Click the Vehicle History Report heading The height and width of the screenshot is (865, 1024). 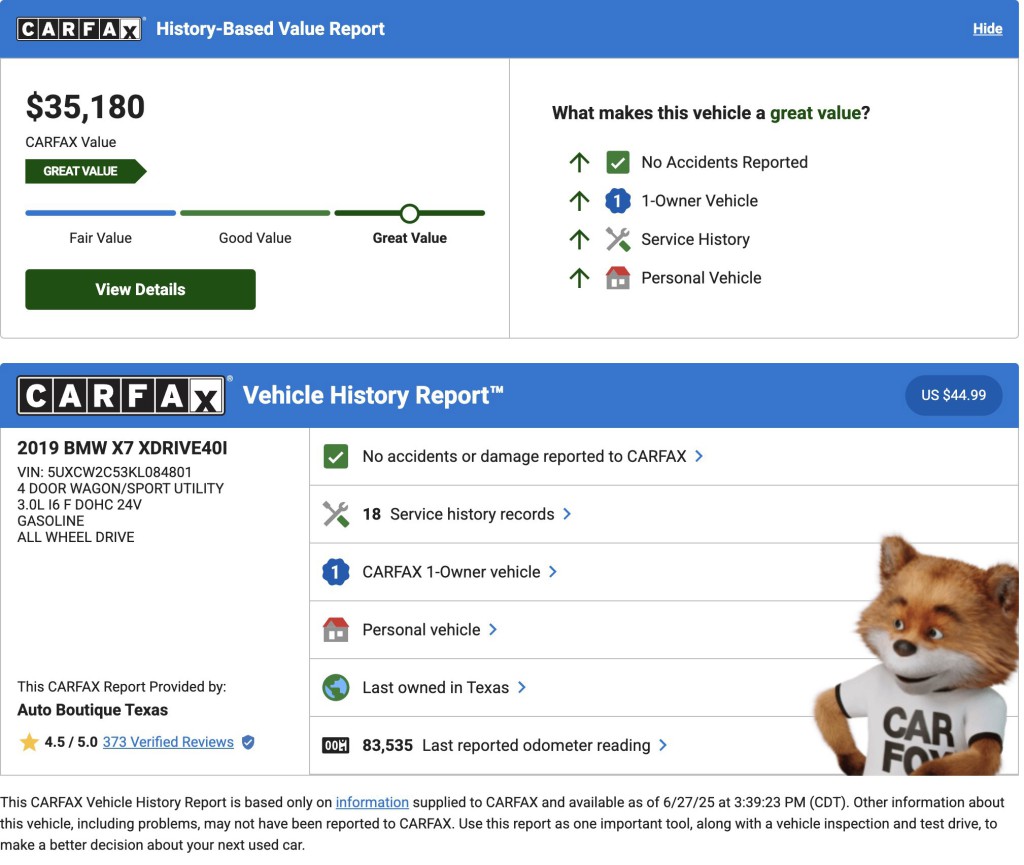tap(373, 395)
